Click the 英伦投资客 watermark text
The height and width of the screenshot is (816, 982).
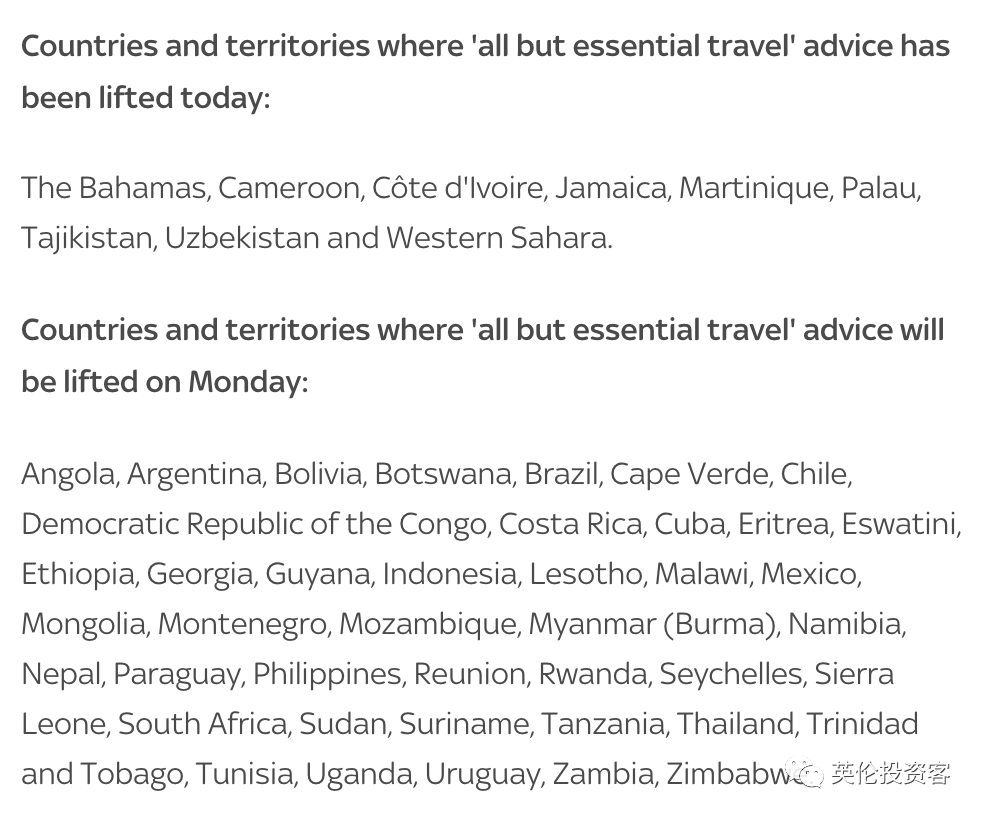(891, 773)
